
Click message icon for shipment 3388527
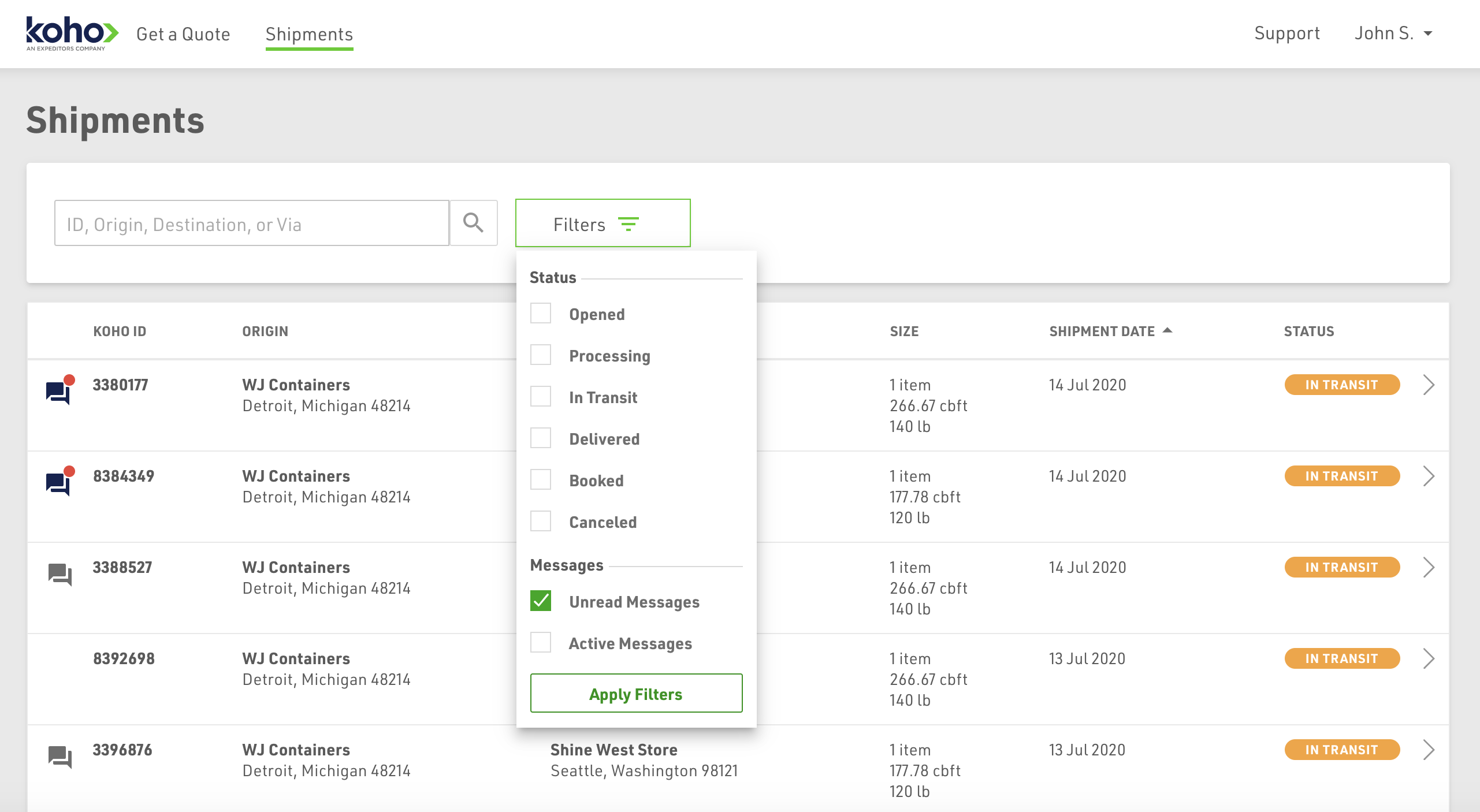[60, 574]
